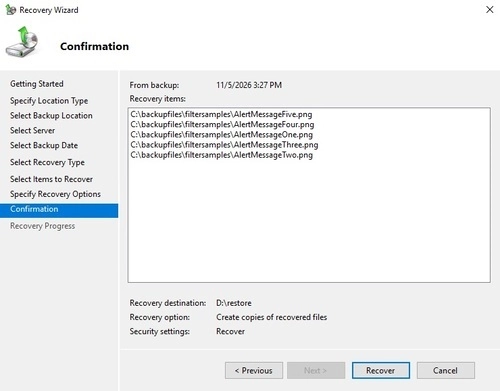Click the Security settings value 'Recover'
This screenshot has width=500, height=391.
(230, 331)
